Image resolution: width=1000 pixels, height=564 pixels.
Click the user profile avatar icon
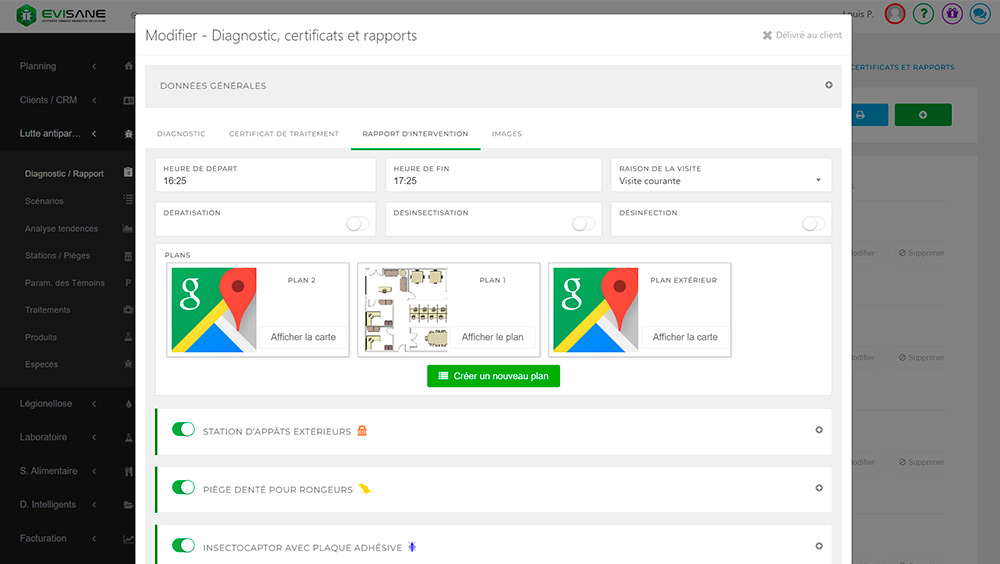pyautogui.click(x=895, y=14)
